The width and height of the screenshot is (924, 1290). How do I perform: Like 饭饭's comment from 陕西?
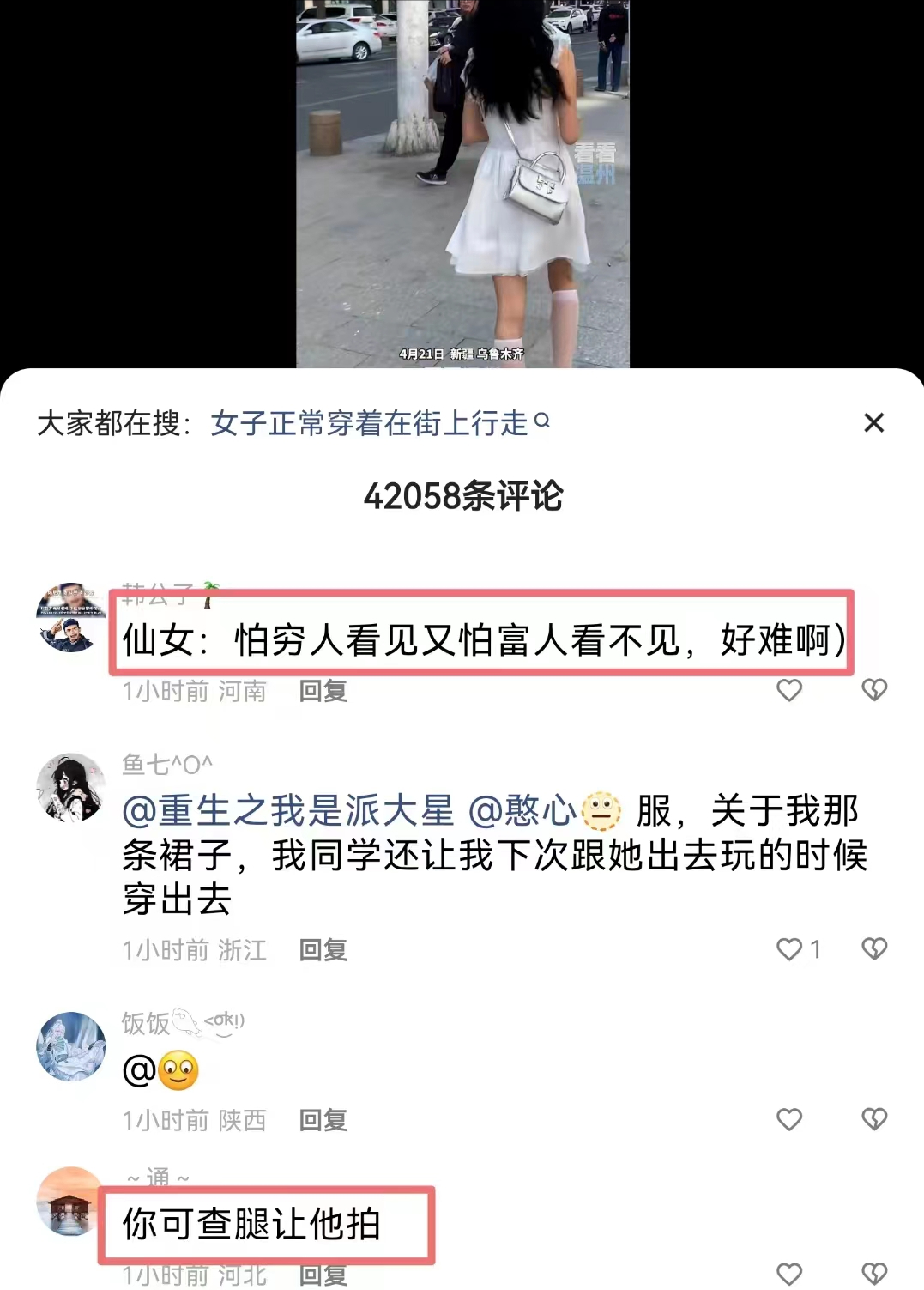[789, 1119]
